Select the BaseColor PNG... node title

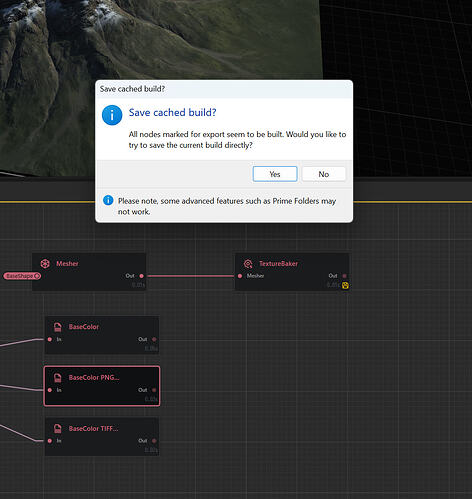[x=94, y=378]
